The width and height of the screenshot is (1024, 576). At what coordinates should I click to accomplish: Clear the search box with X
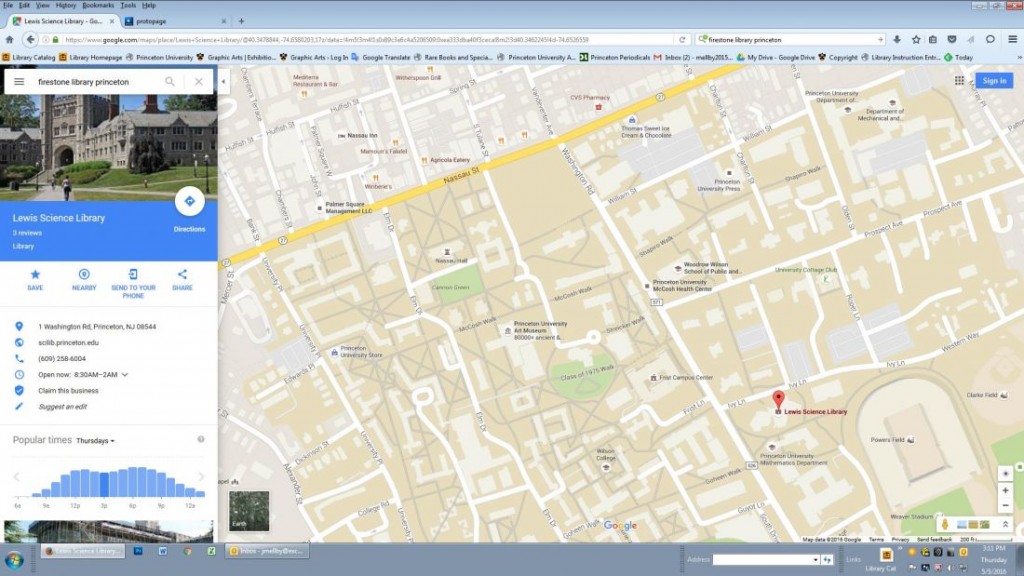coord(199,81)
